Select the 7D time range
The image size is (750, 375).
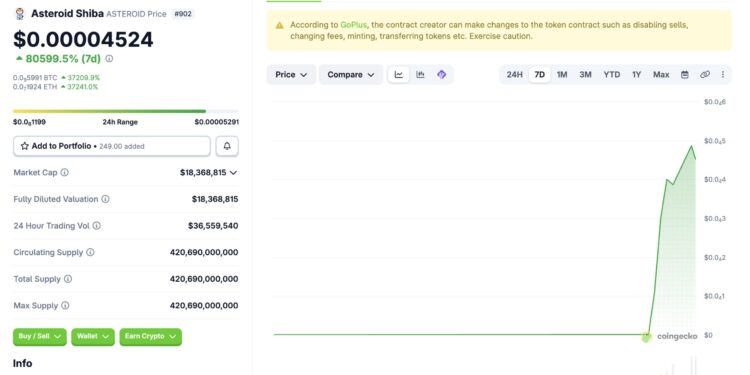[x=540, y=75]
